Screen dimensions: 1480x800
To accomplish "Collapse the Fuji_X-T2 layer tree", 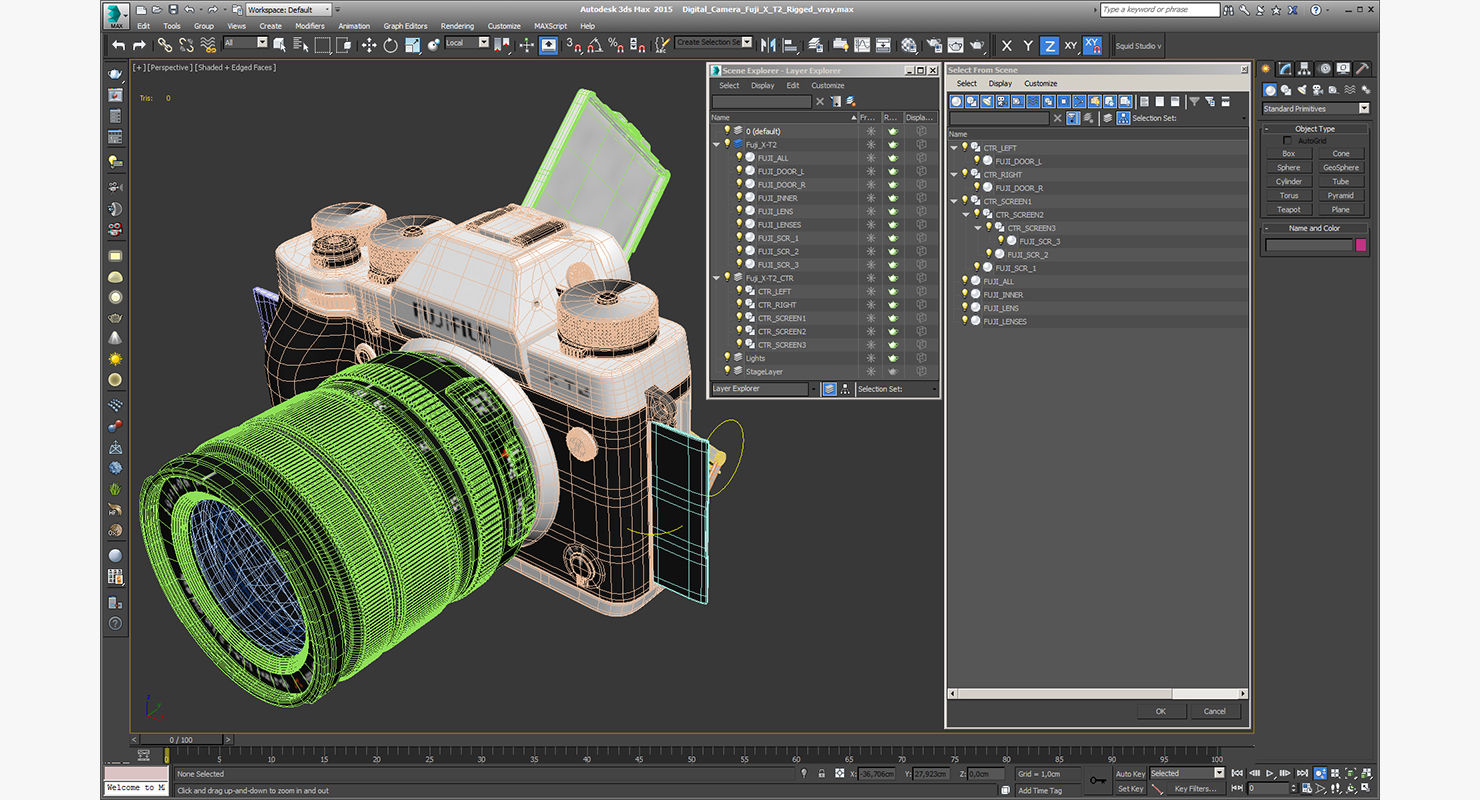I will click(716, 145).
